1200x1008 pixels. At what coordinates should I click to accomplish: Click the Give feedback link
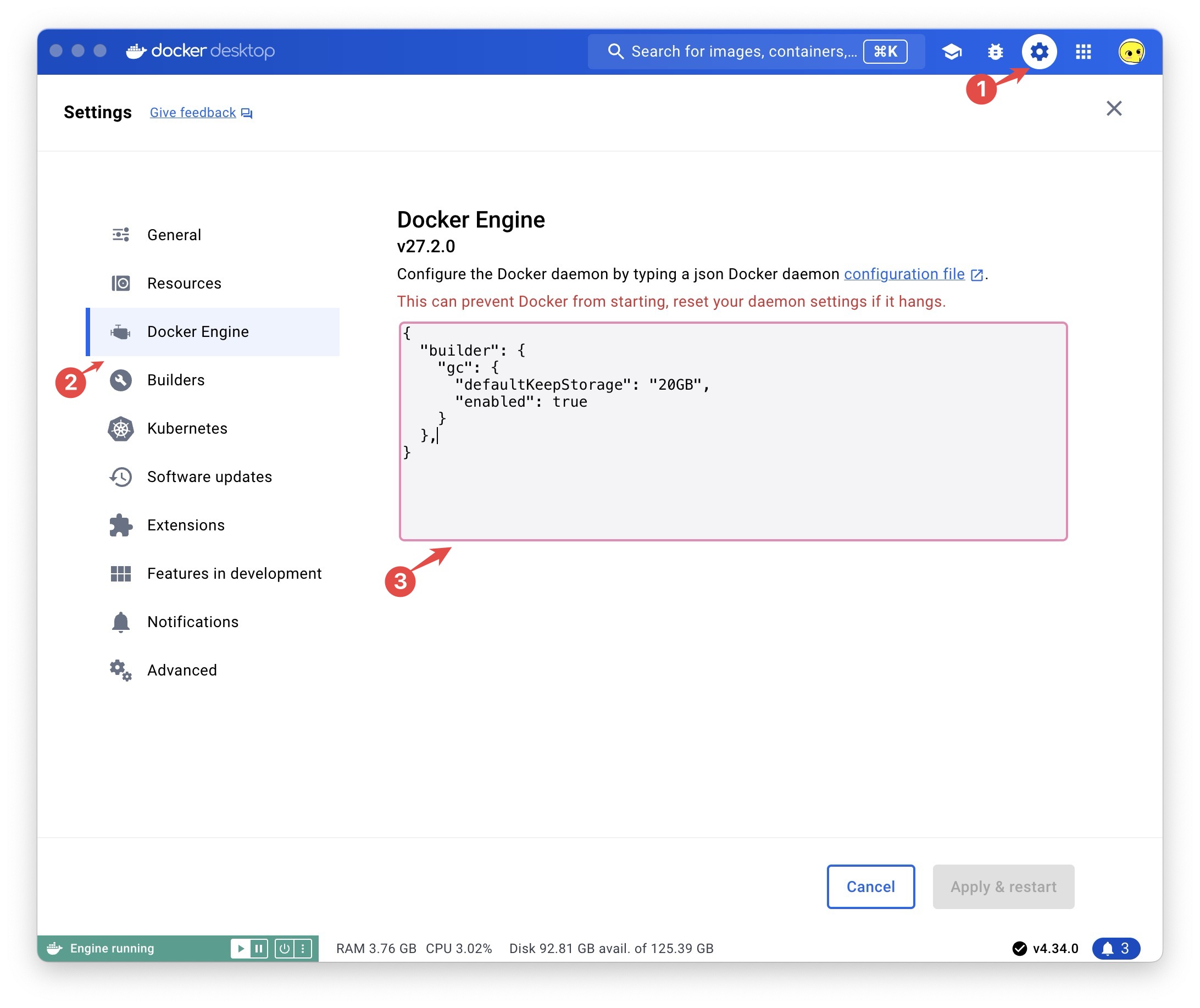pos(192,113)
